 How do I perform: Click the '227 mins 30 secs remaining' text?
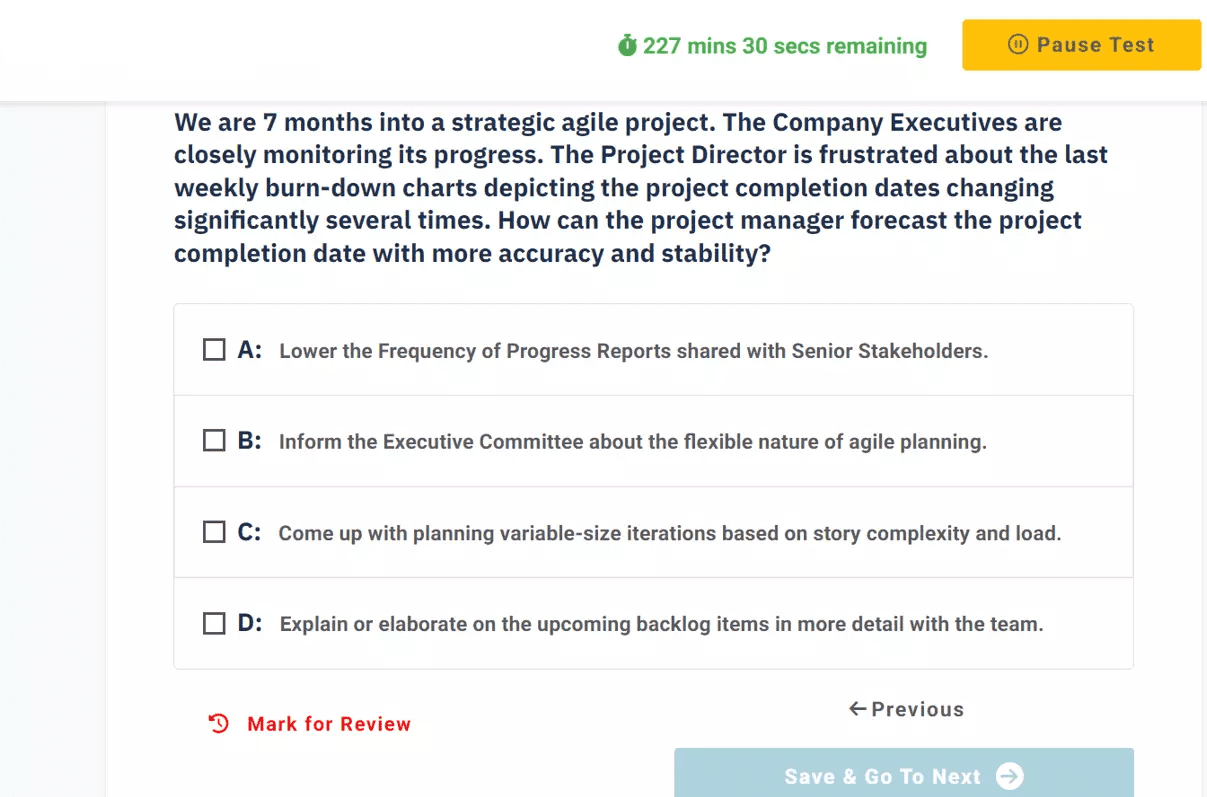pos(785,46)
